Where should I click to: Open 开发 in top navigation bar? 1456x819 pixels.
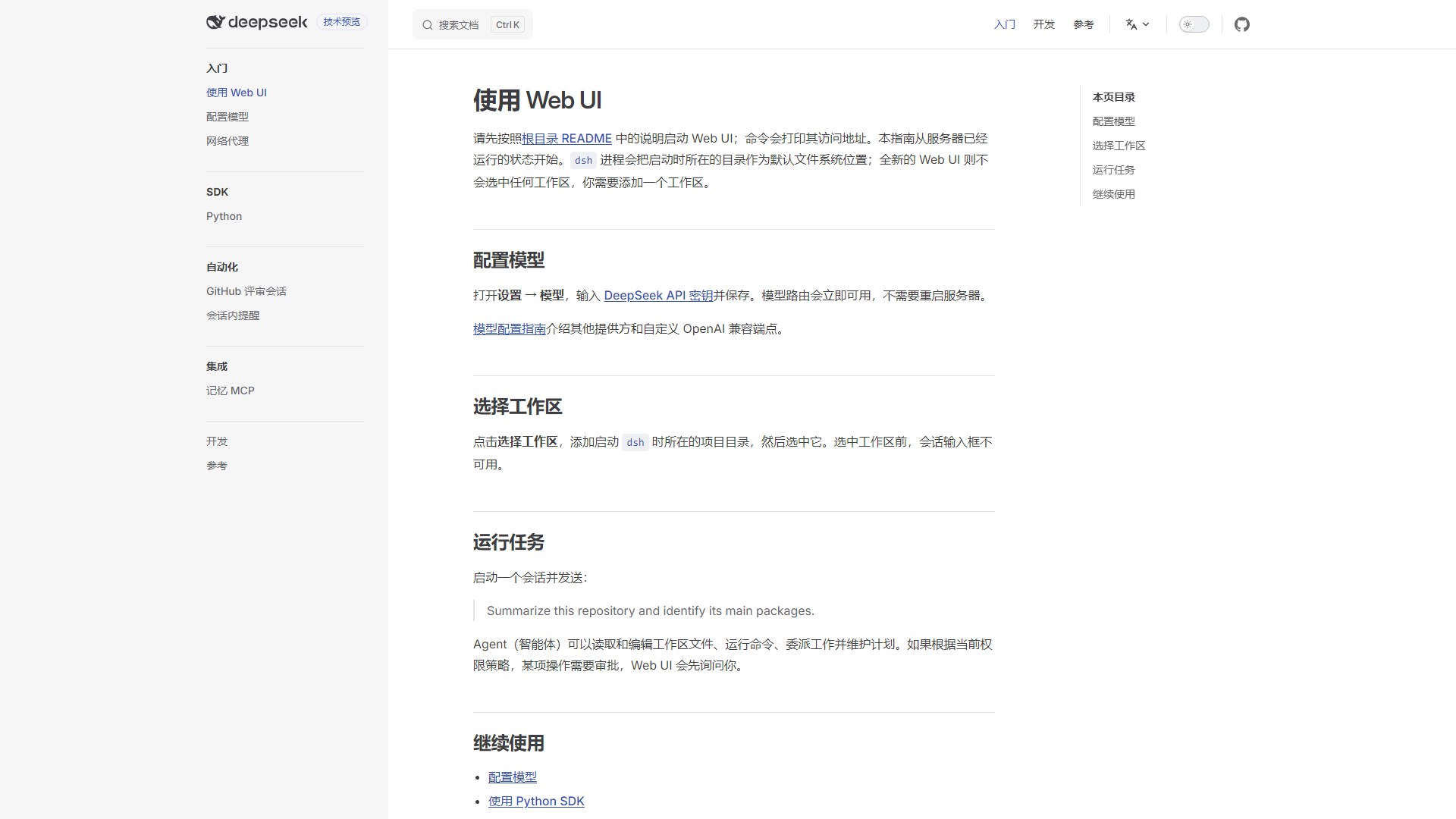(1044, 24)
